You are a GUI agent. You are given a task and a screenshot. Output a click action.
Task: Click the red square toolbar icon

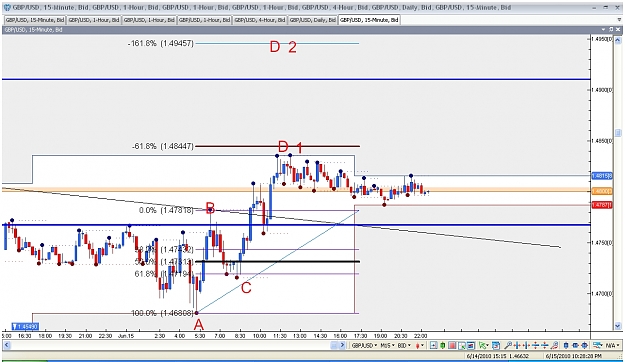point(452,345)
